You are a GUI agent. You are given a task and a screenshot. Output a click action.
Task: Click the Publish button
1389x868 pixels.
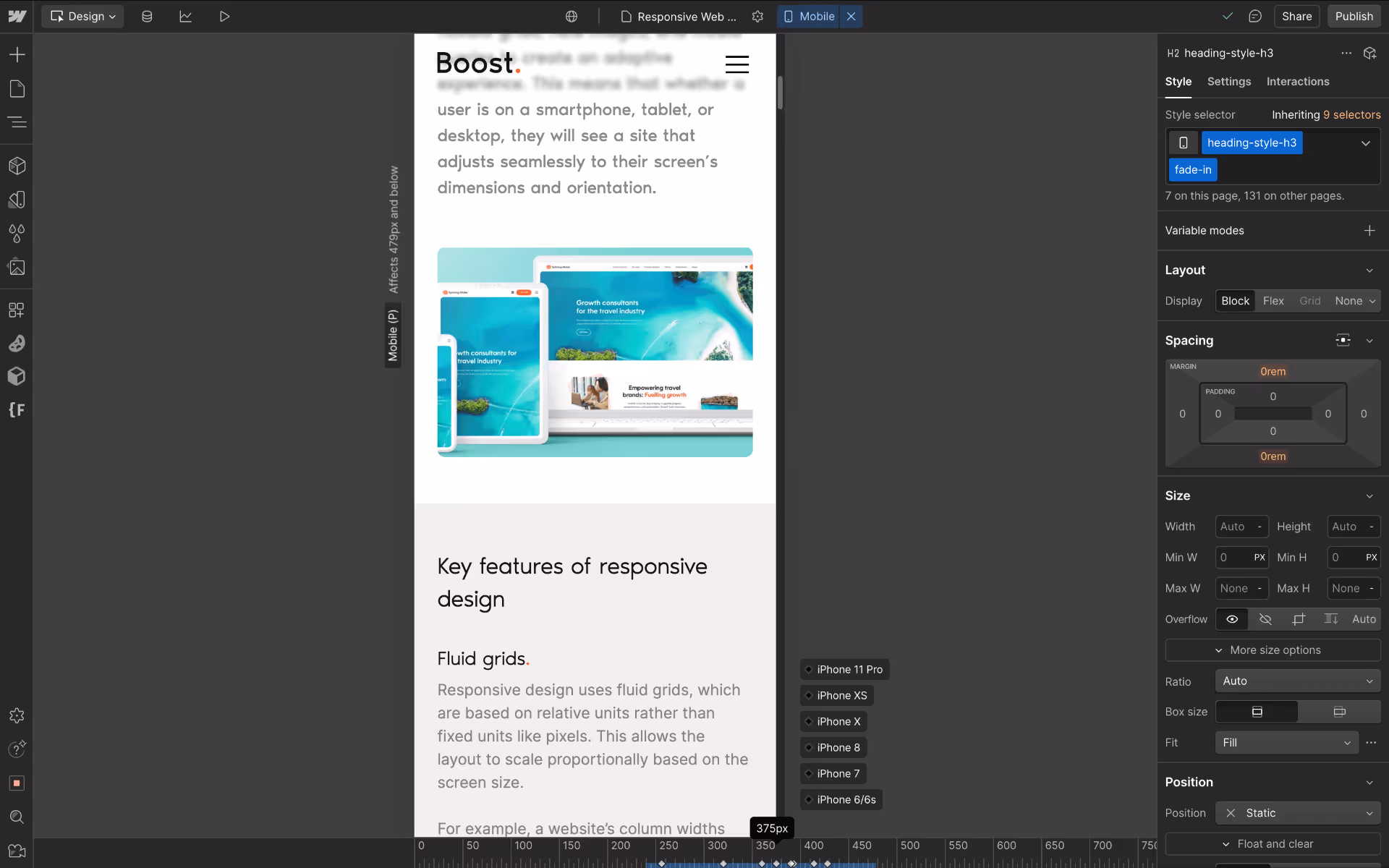pyautogui.click(x=1354, y=16)
